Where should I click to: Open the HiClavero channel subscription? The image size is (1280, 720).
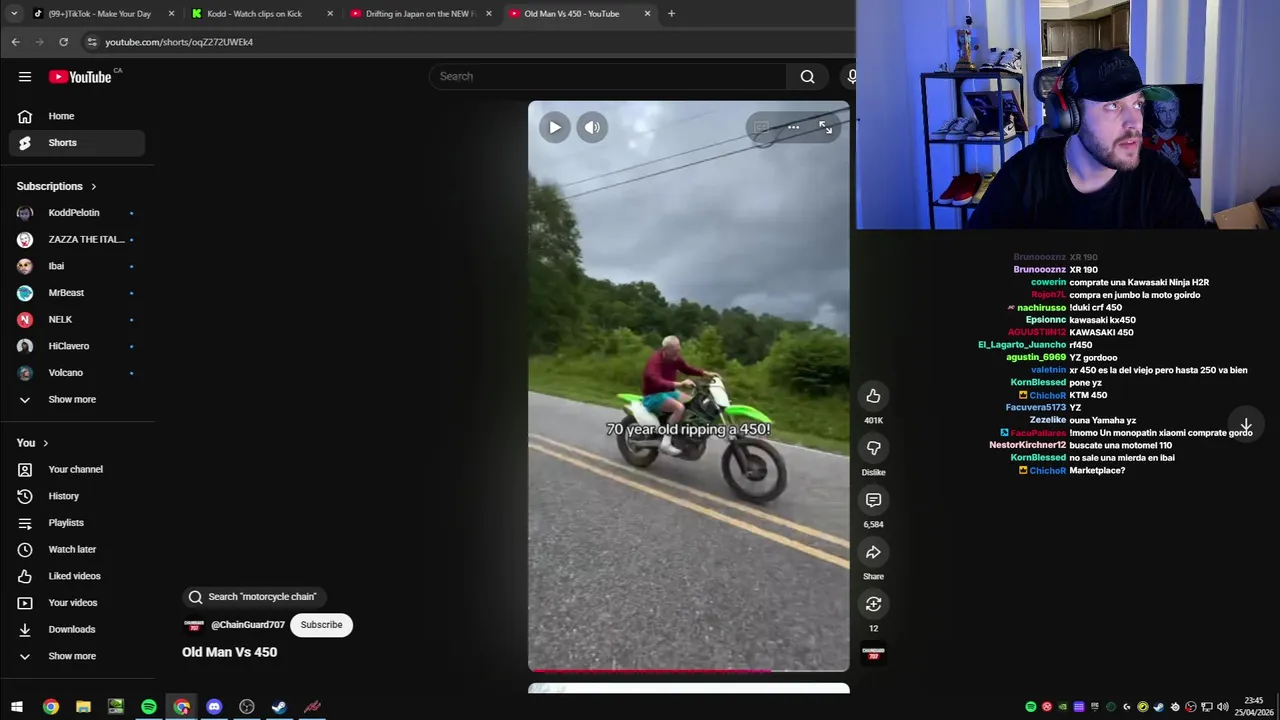77,346
